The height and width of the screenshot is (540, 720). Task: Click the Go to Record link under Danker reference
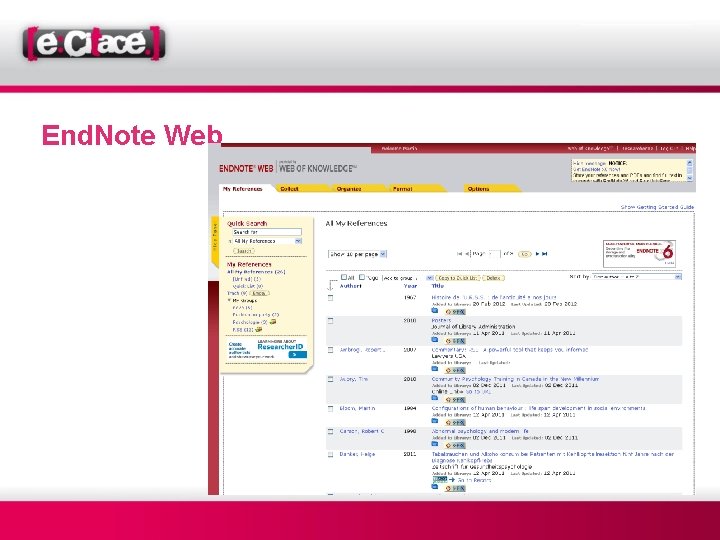[x=474, y=480]
